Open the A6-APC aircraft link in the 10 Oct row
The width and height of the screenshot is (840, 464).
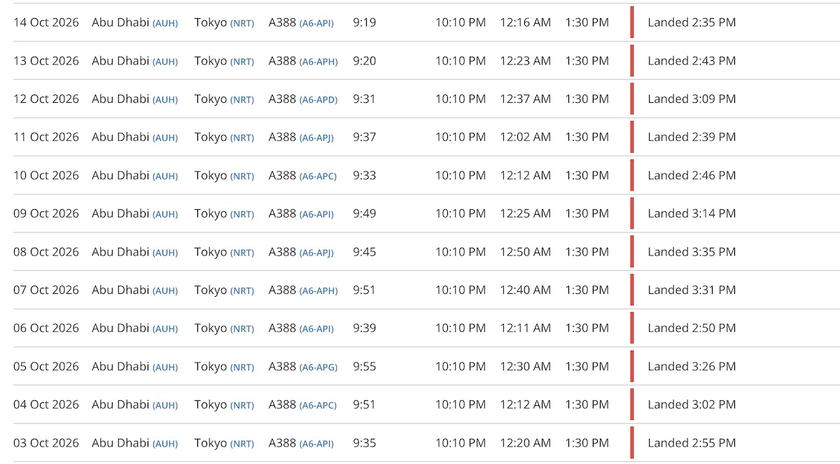click(318, 176)
